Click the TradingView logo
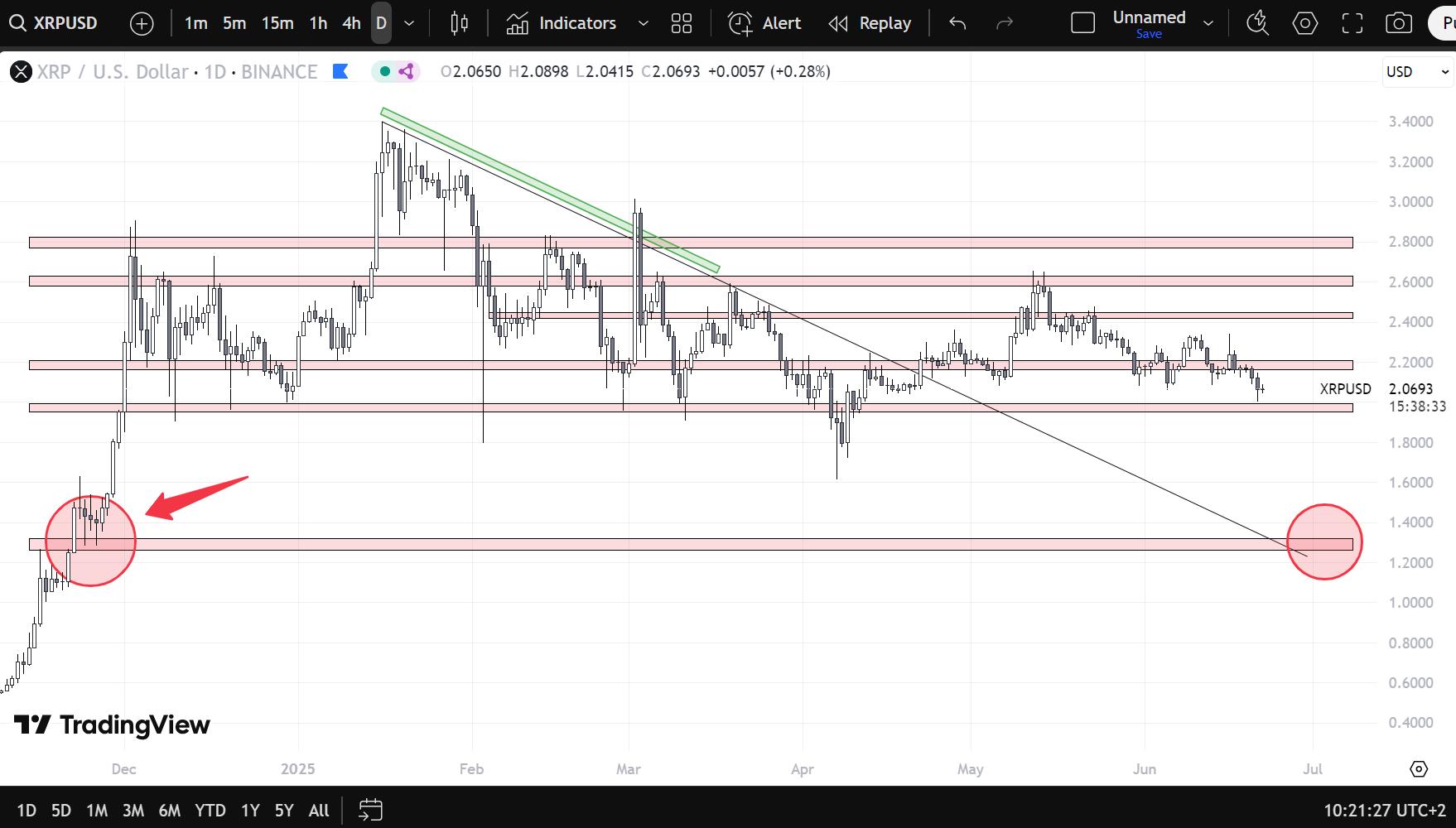Viewport: 1456px width, 828px height. pos(112,725)
